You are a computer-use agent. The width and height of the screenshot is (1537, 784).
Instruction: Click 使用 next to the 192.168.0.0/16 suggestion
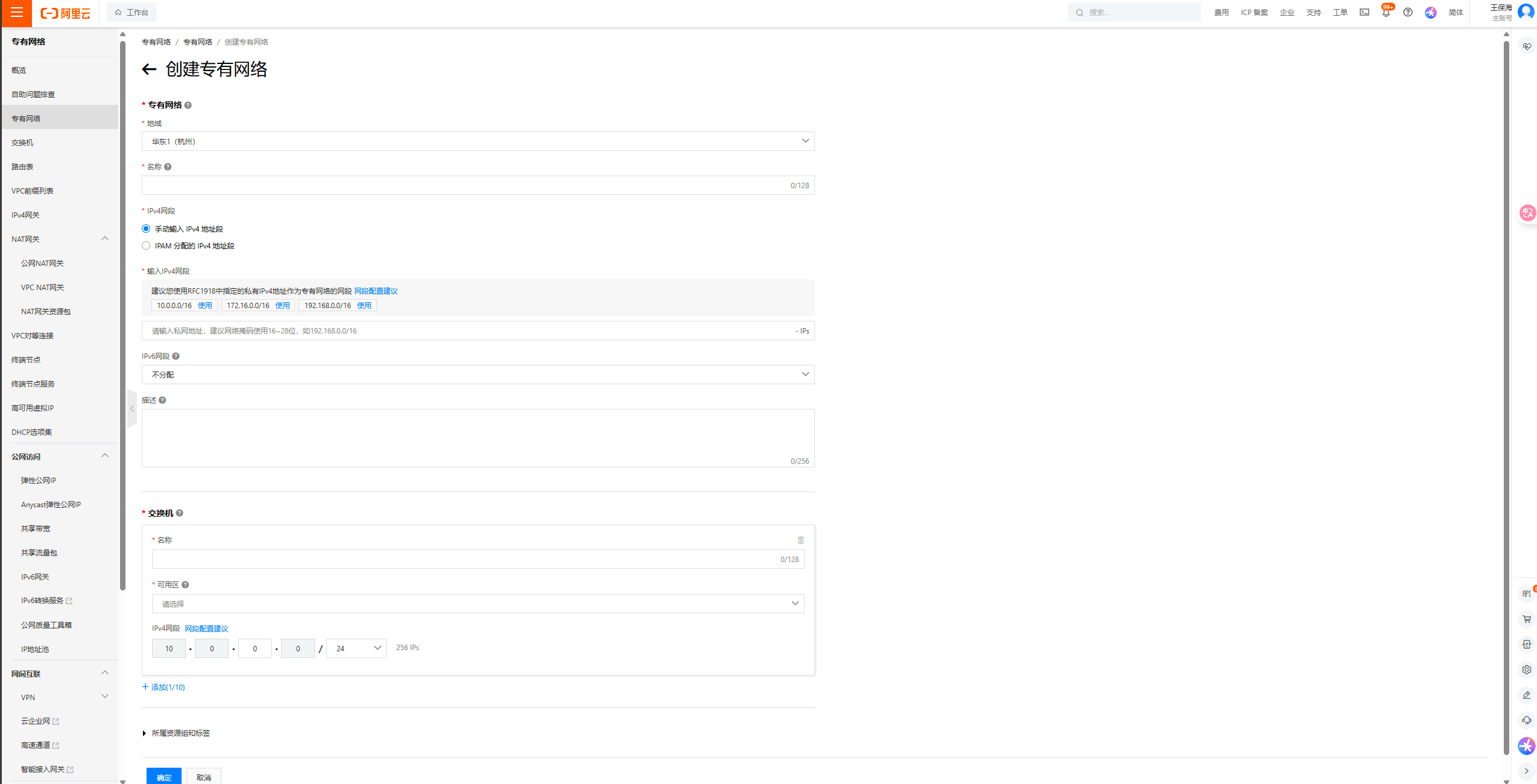[364, 306]
